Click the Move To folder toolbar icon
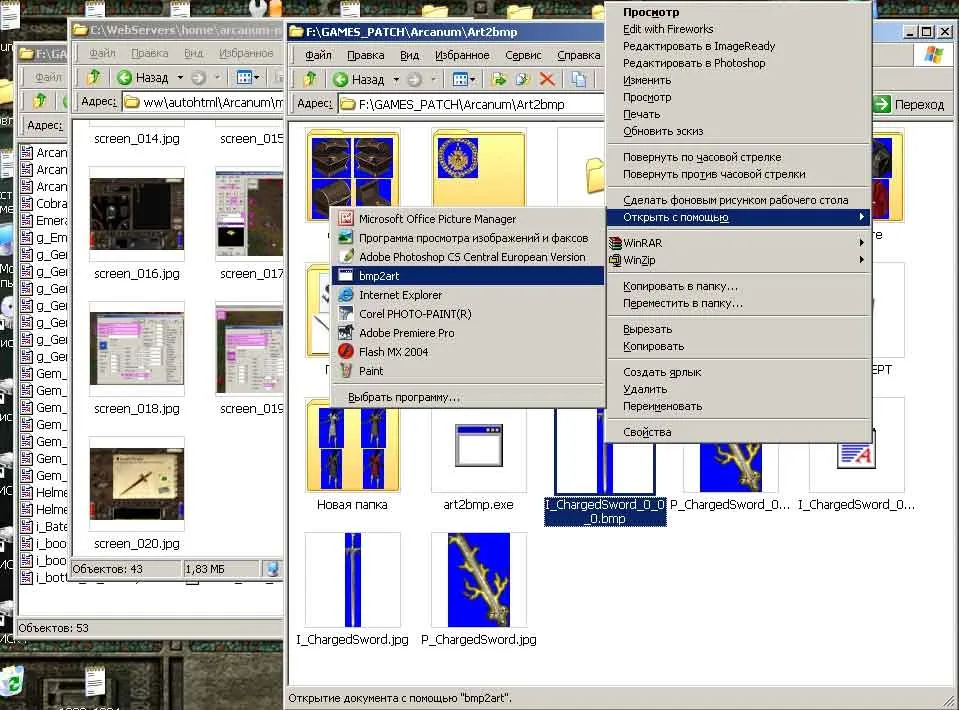Viewport: 959px width, 710px height. tap(500, 79)
